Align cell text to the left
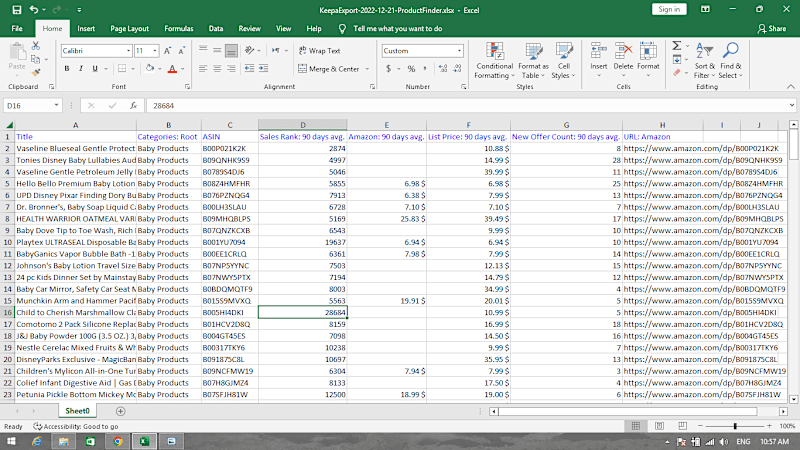Image resolution: width=800 pixels, height=450 pixels. pyautogui.click(x=203, y=68)
